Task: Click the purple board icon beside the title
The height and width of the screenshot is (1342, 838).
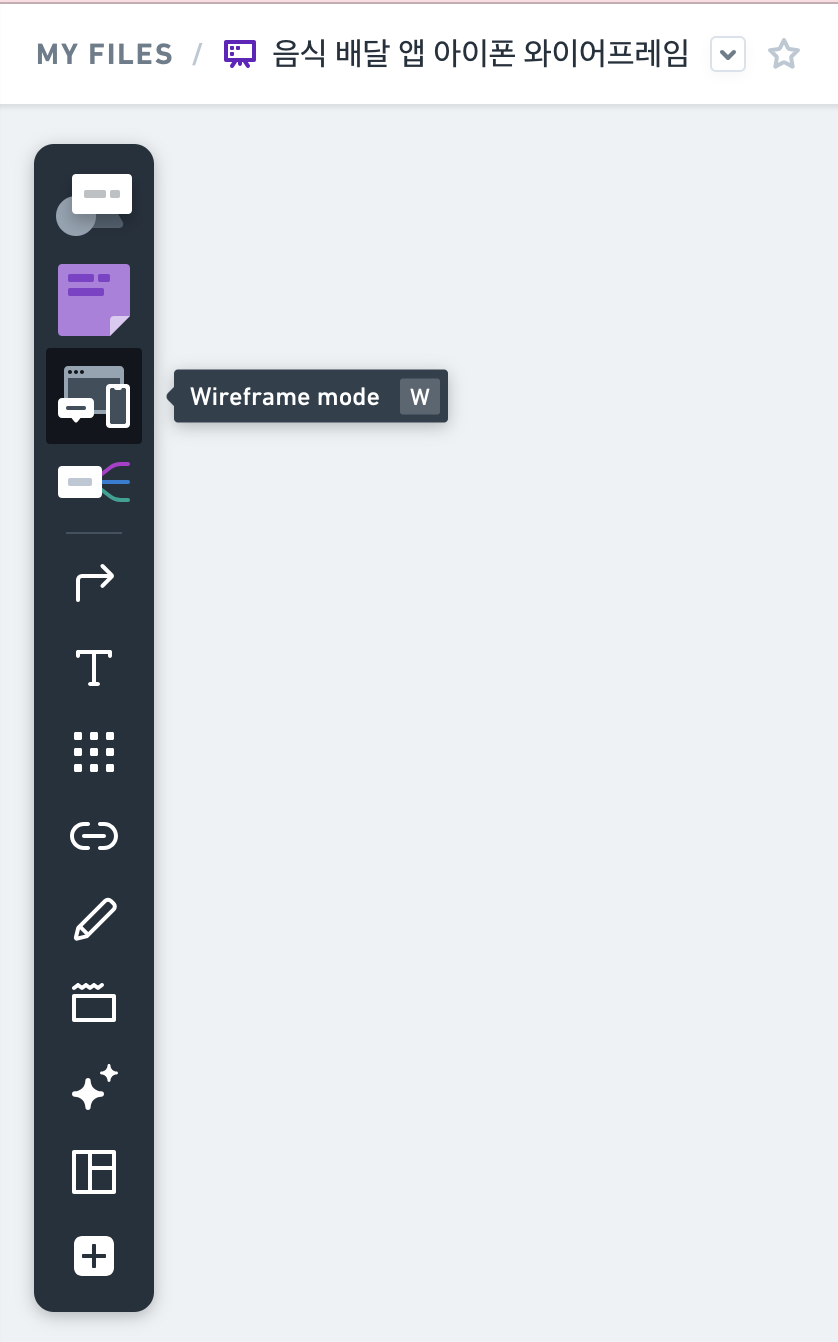Action: pos(240,54)
